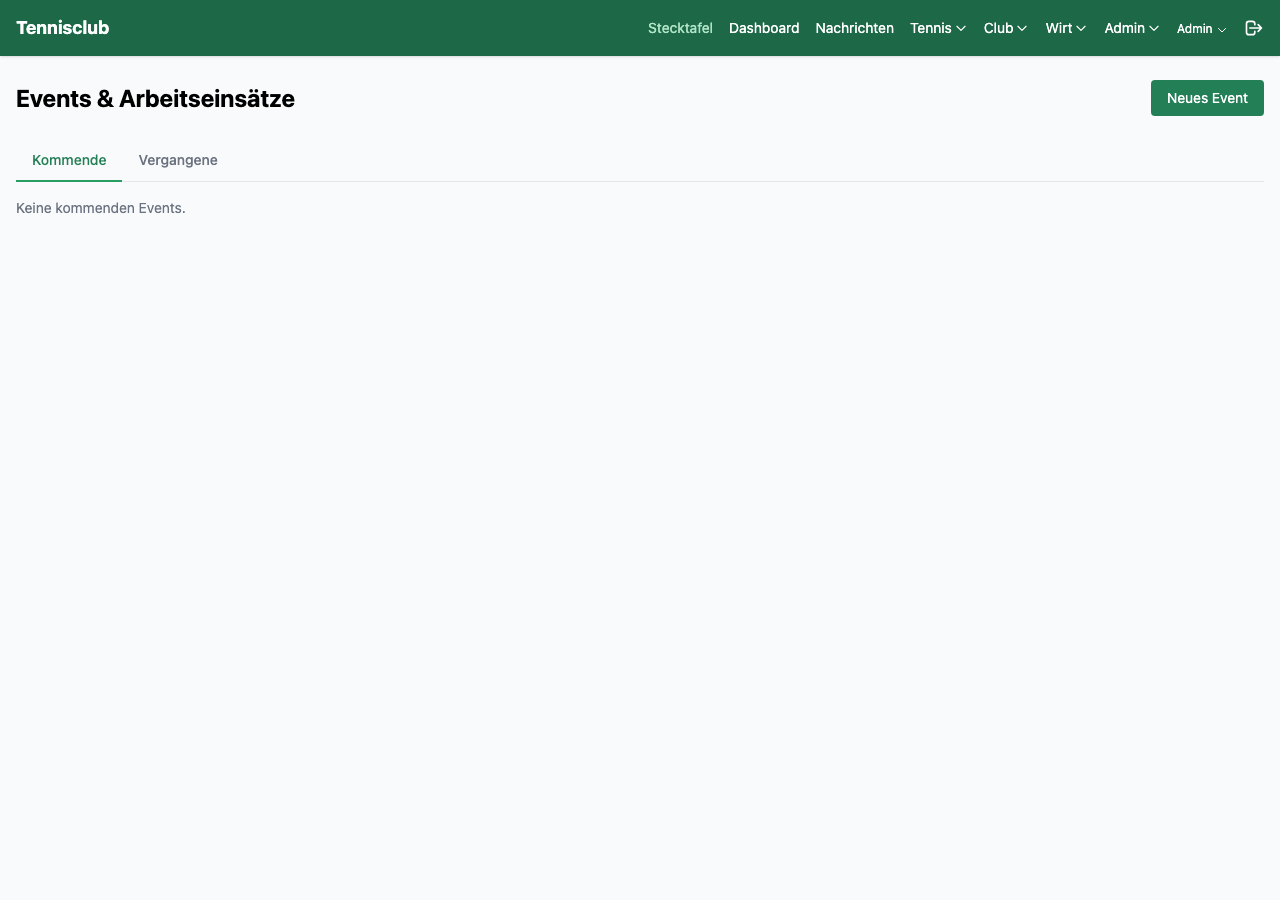
Task: Click the chevron arrow beside Tennis
Action: click(x=961, y=29)
